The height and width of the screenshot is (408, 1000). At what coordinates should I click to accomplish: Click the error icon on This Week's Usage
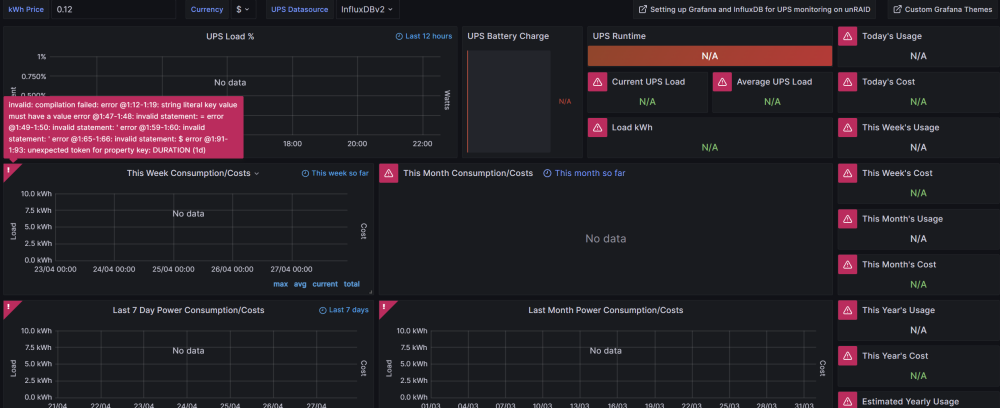(848, 128)
